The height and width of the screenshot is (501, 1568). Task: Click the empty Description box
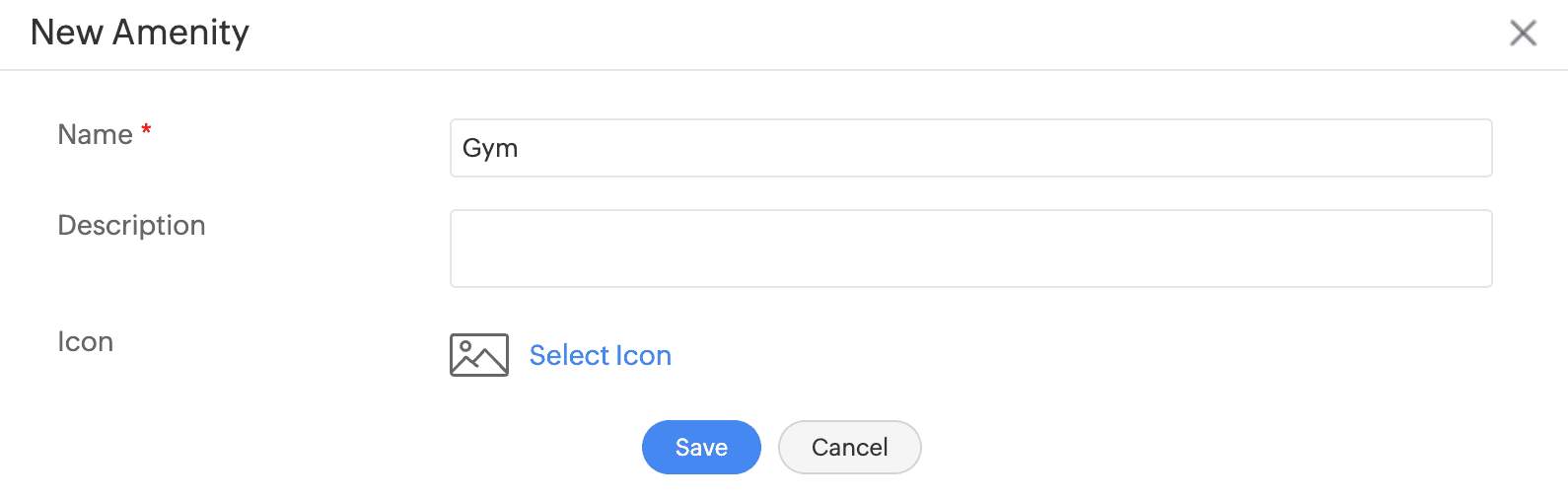(x=970, y=249)
